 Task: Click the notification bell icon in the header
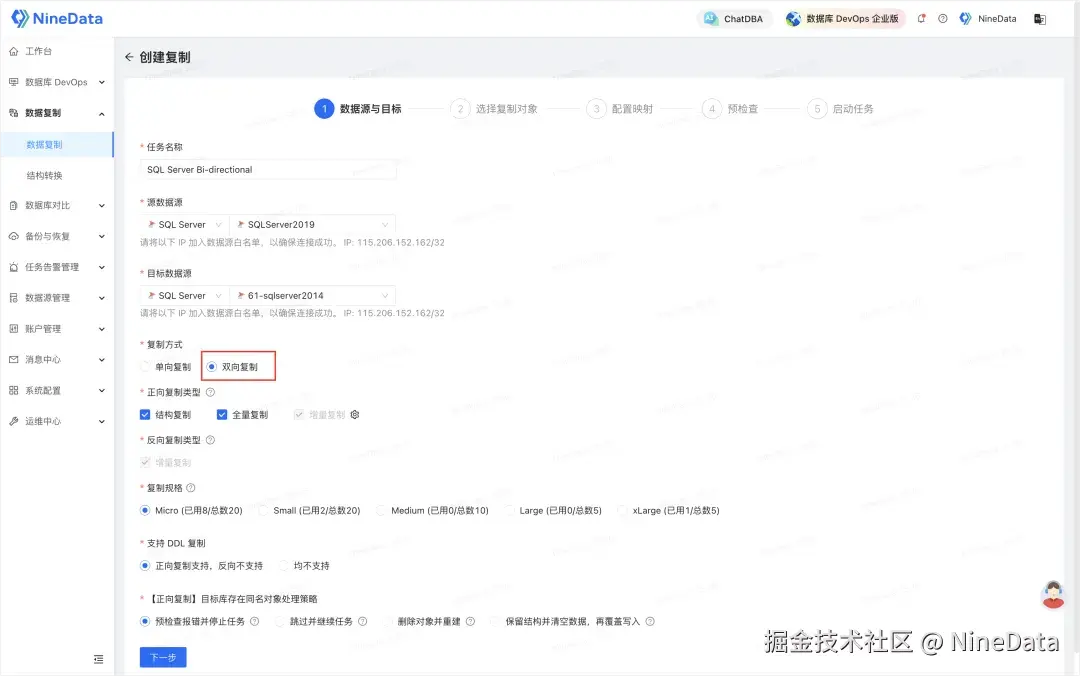[921, 18]
